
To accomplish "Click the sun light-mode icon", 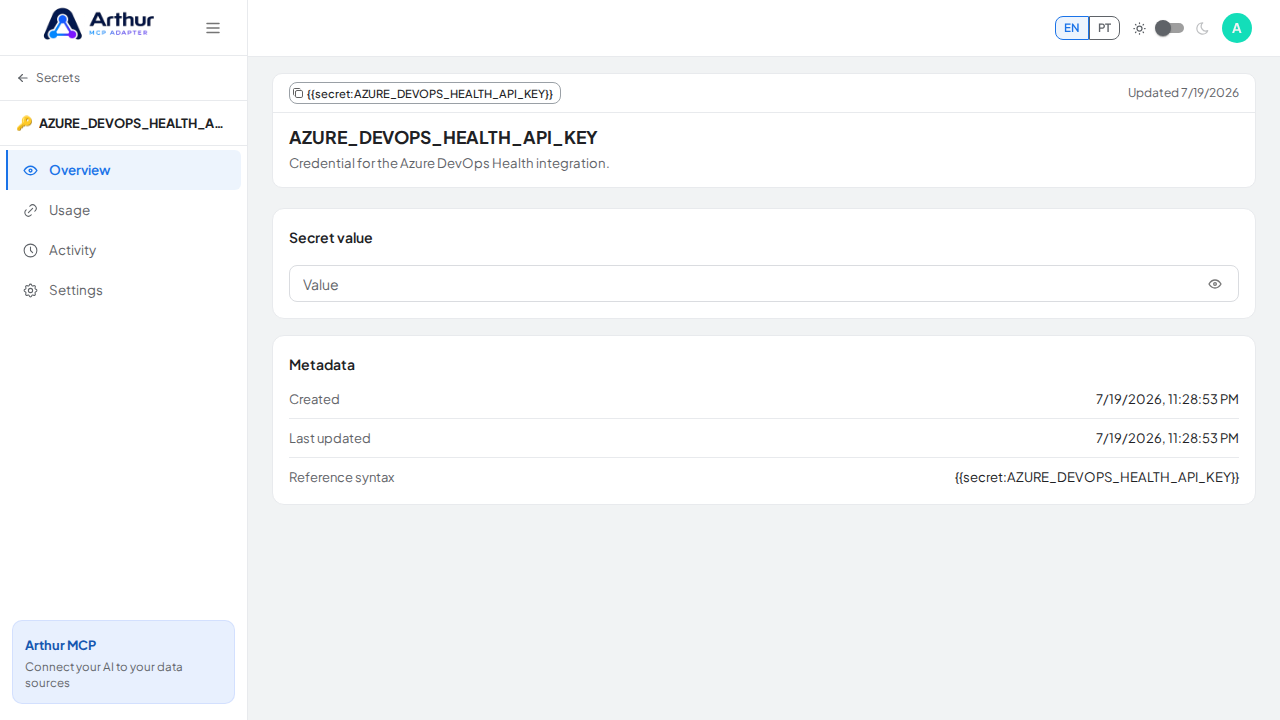I will click(1139, 28).
